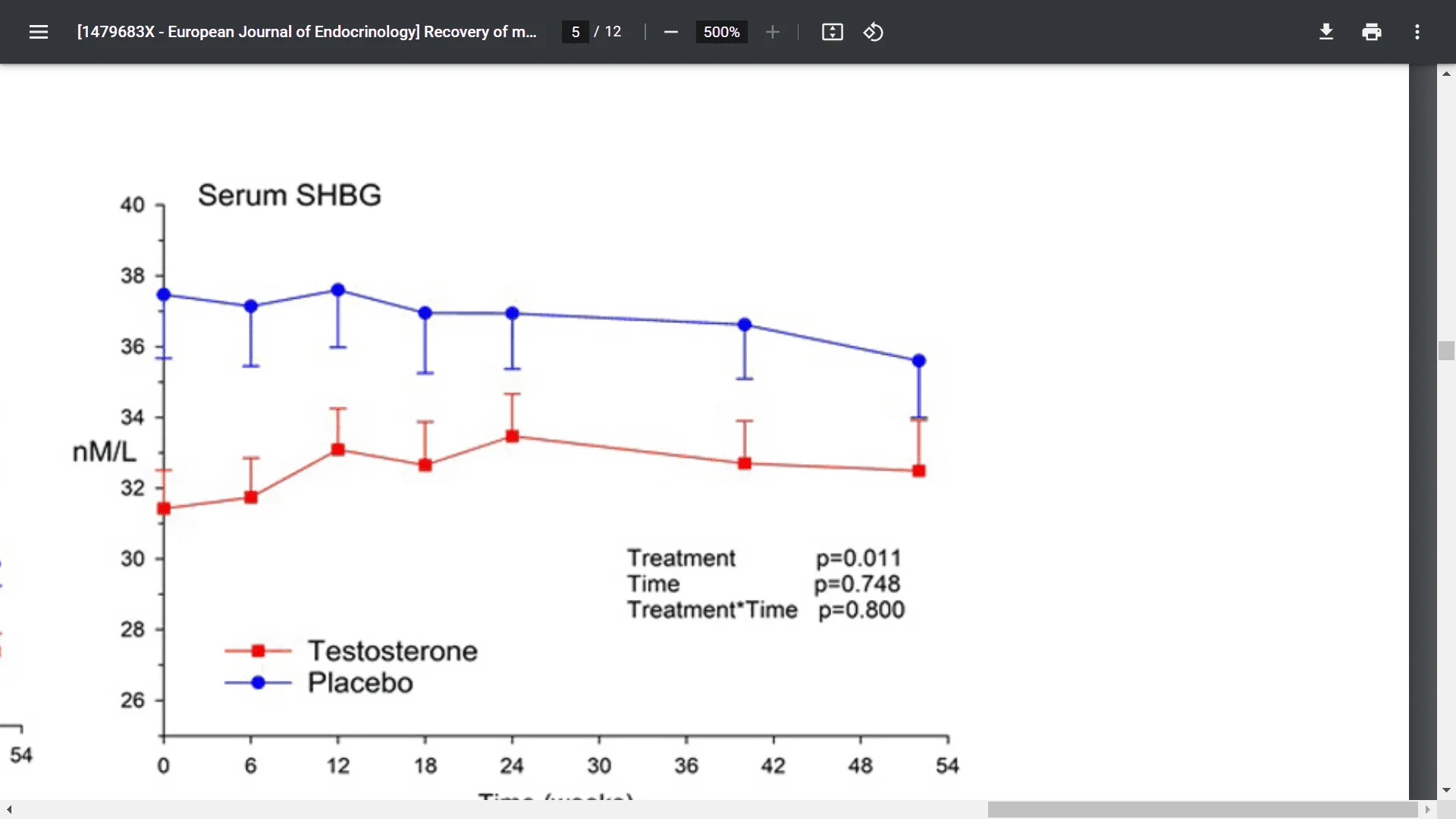Image resolution: width=1456 pixels, height=819 pixels.
Task: Click the '/ 12' total pages text
Action: coord(607,32)
